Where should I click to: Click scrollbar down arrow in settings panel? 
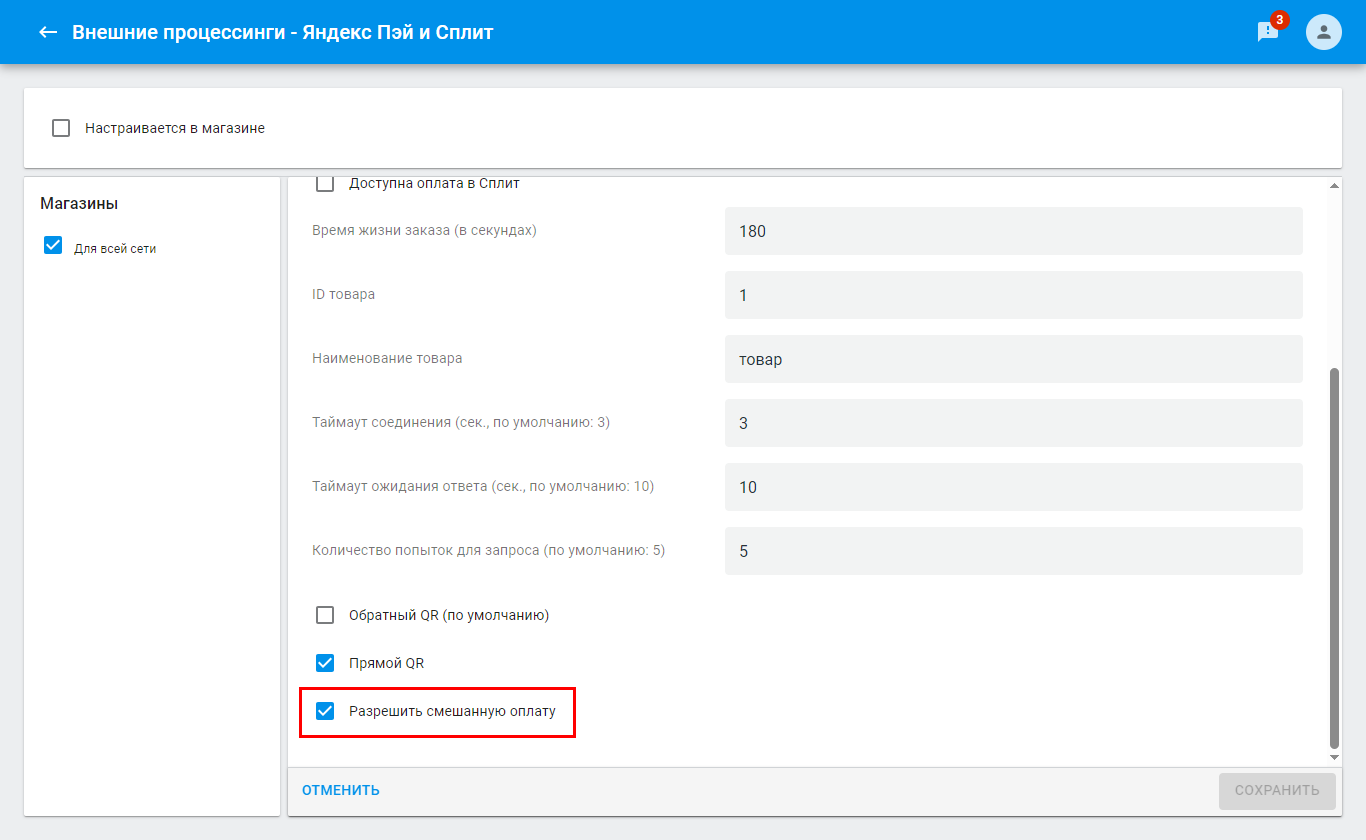coord(1334,758)
